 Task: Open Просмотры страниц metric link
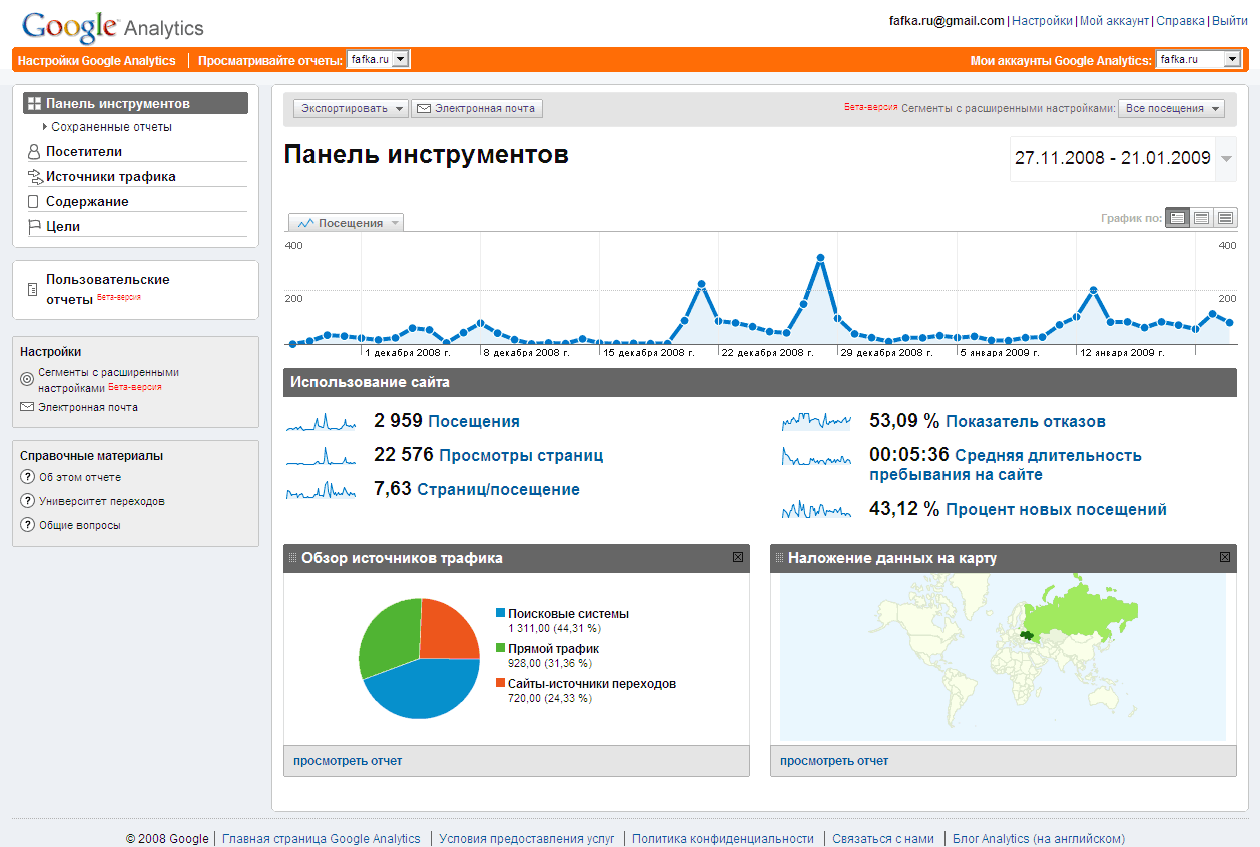[521, 456]
